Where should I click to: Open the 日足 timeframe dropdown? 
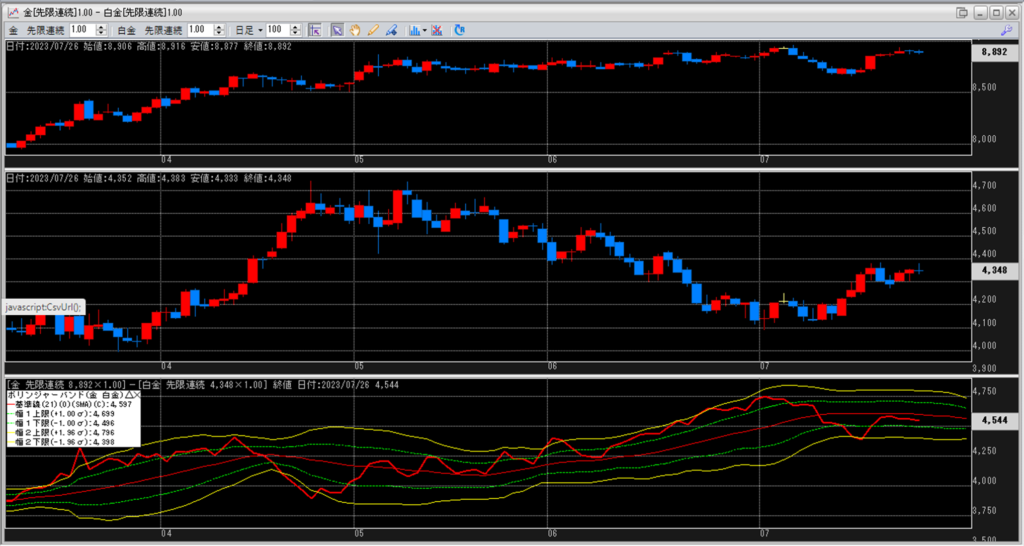(x=259, y=30)
